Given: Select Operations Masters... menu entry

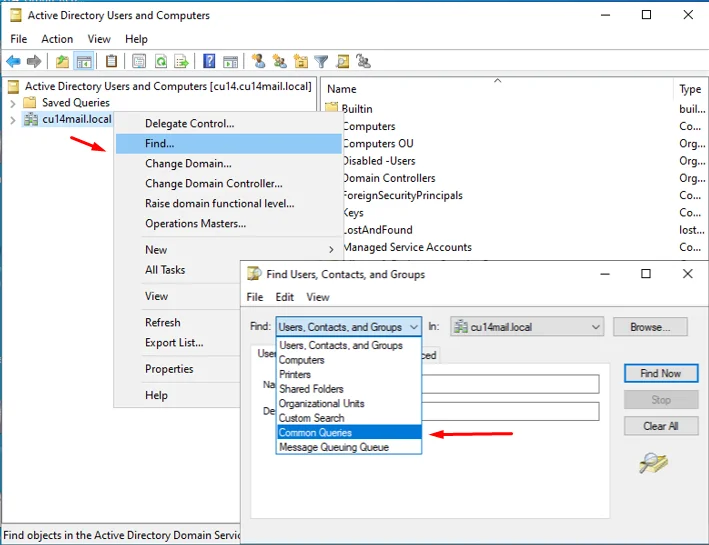Looking at the screenshot, I should pyautogui.click(x=228, y=223).
